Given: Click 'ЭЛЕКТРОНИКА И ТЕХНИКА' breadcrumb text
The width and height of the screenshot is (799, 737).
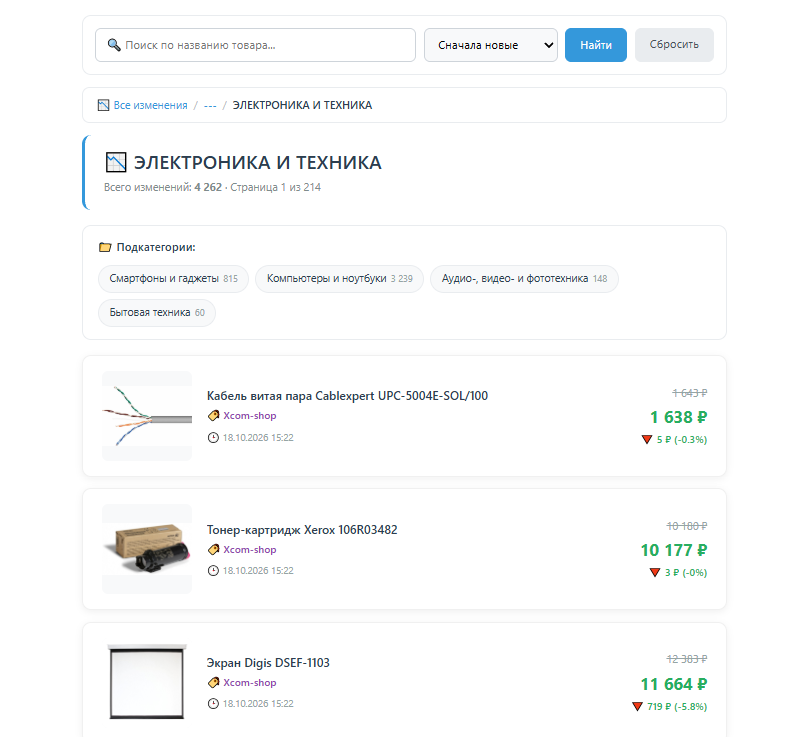Looking at the screenshot, I should click(x=302, y=105).
